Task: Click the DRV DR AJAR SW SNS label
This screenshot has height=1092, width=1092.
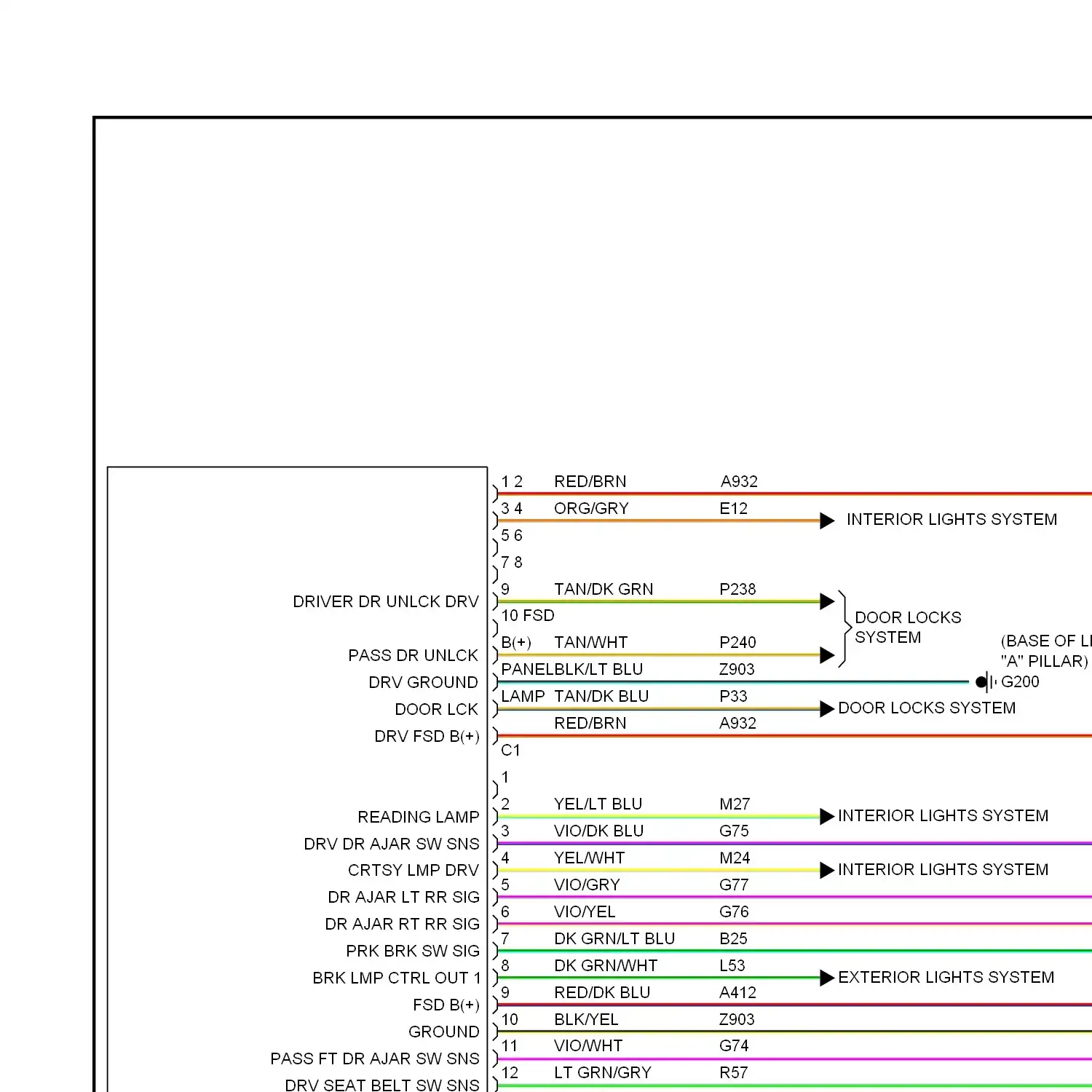Action: coord(392,844)
